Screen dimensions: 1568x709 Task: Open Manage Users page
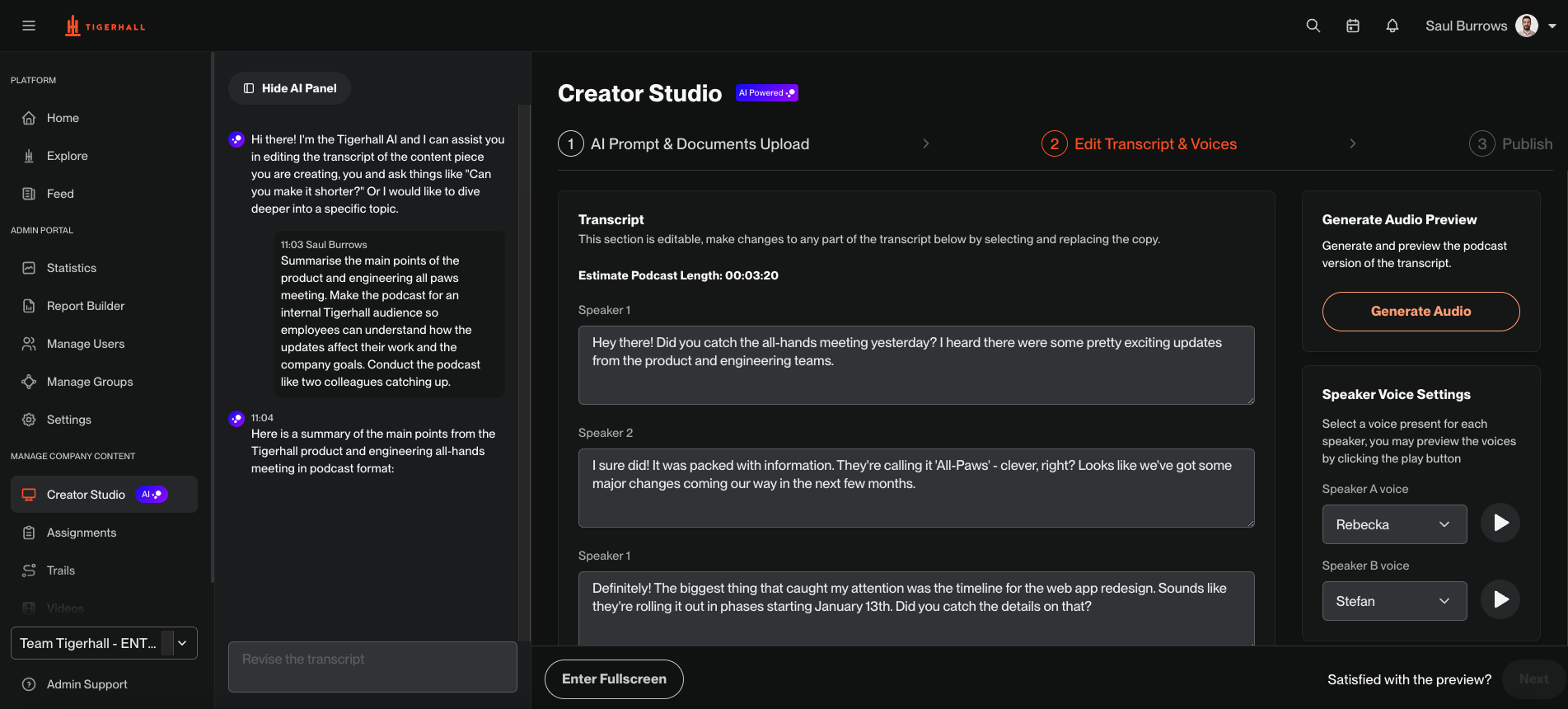(104, 344)
